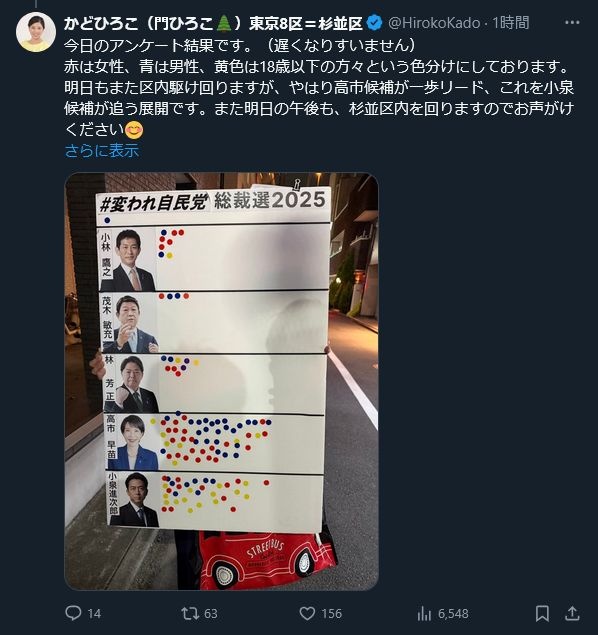Click the like count 156
Viewport: 598px width, 635px height.
pos(332,614)
